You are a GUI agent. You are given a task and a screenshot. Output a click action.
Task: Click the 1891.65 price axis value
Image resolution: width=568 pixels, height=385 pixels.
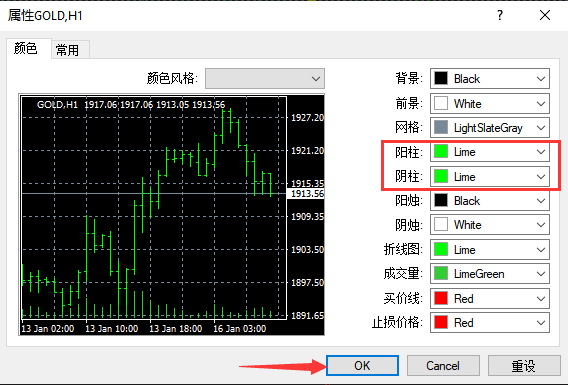307,315
